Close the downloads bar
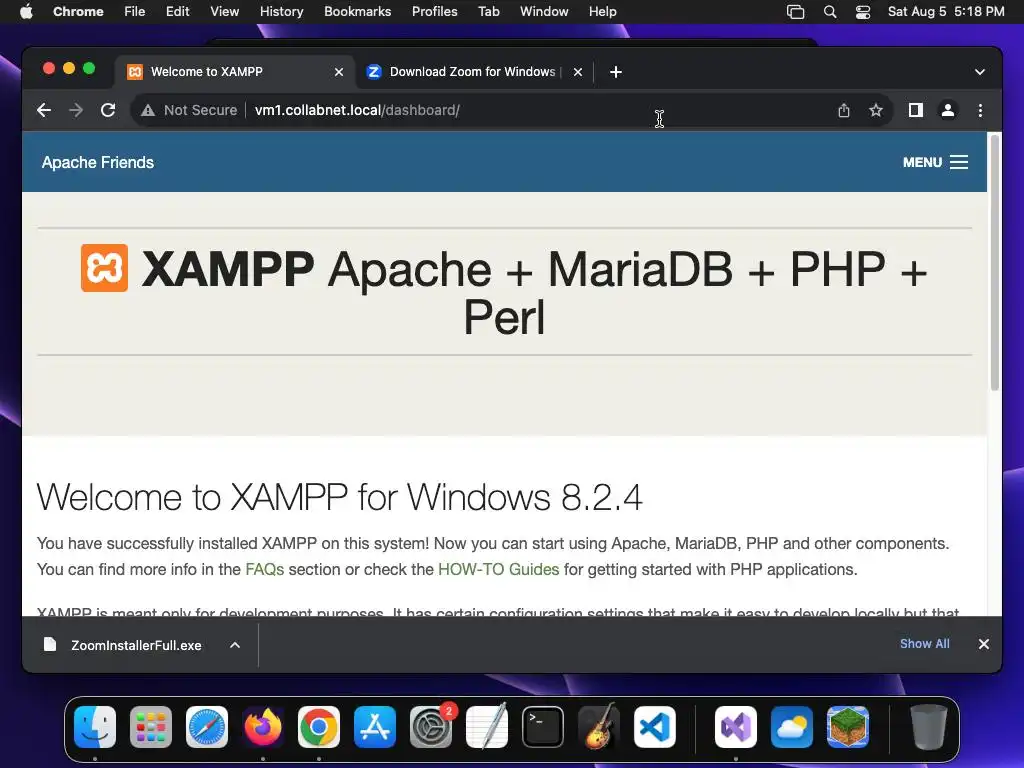Screen dimensions: 1024x768 coord(984,644)
